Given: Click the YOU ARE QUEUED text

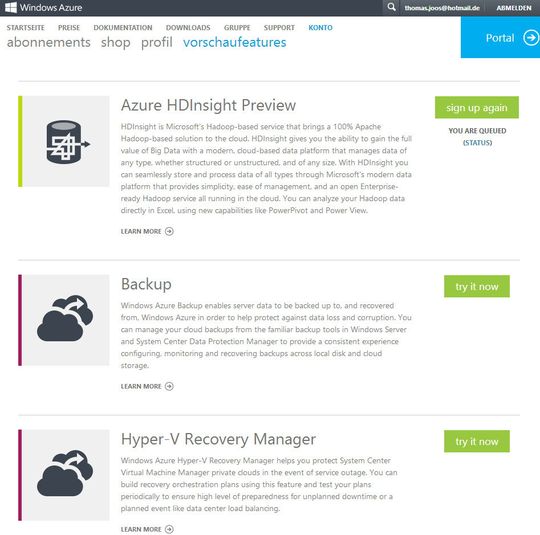Looking at the screenshot, I should click(x=477, y=131).
